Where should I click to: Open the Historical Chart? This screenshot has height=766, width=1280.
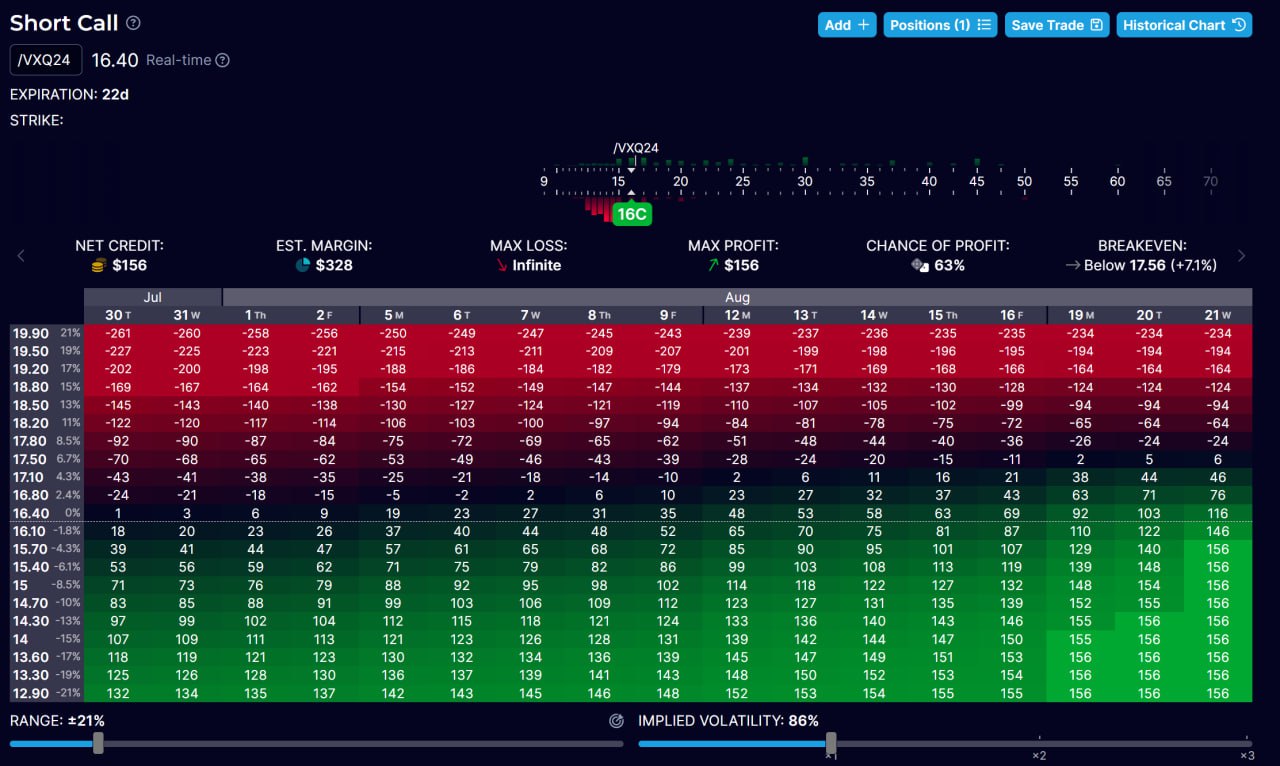coord(1184,25)
